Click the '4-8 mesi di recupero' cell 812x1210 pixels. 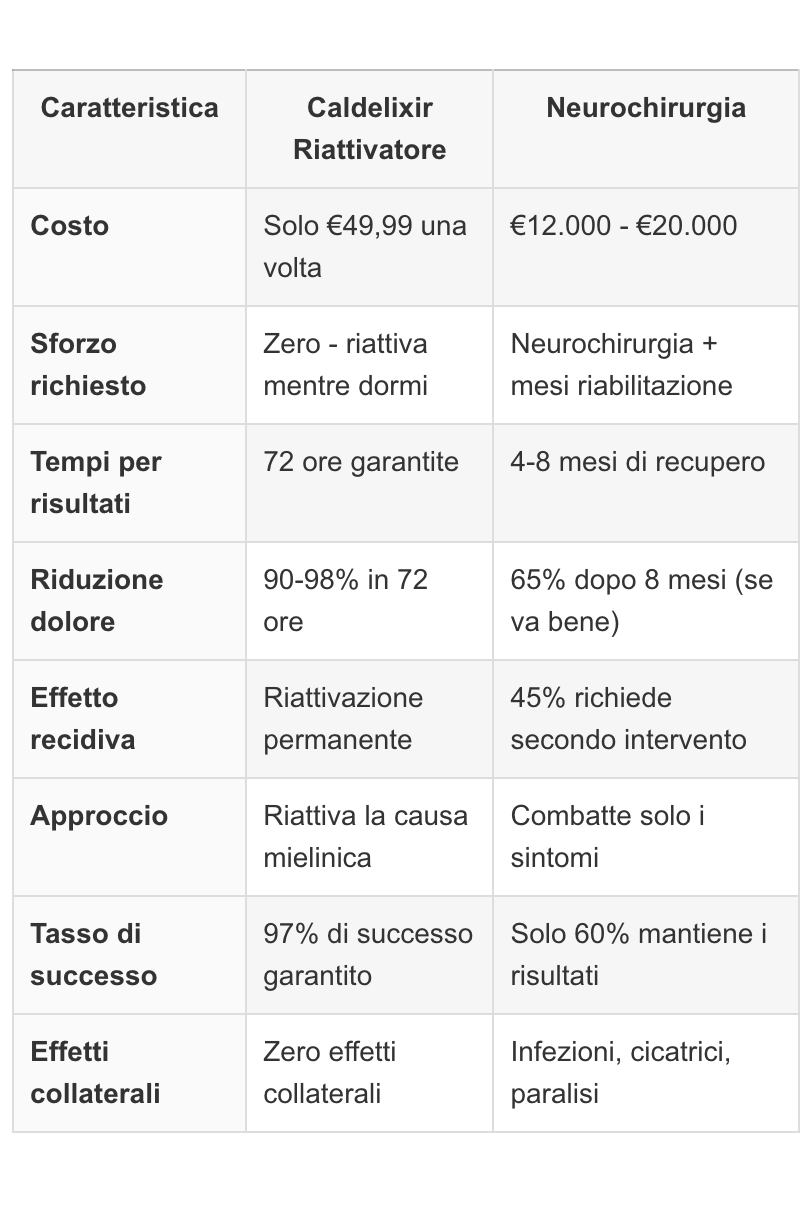click(637, 462)
